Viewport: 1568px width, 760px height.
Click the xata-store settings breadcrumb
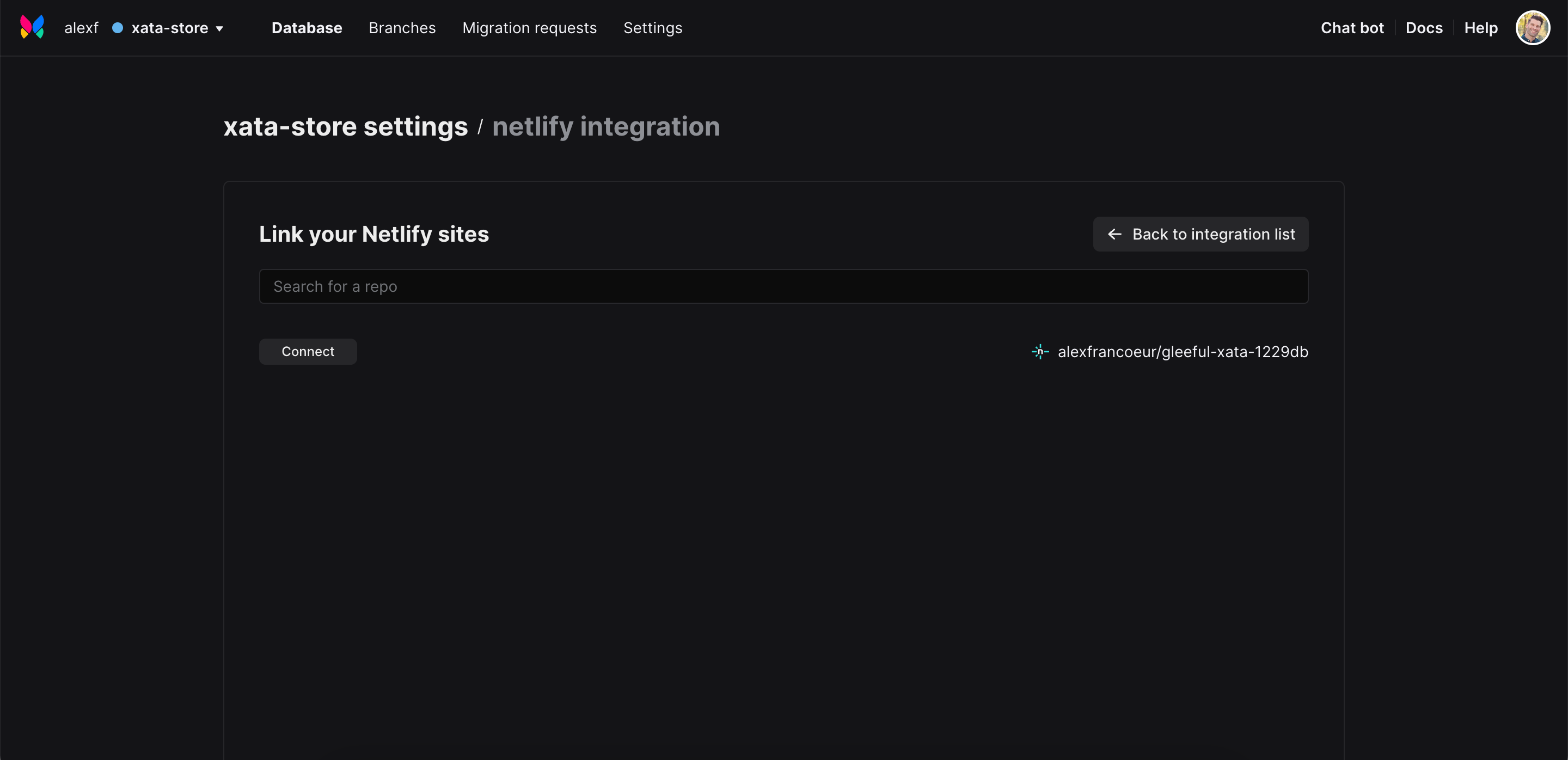pos(345,126)
